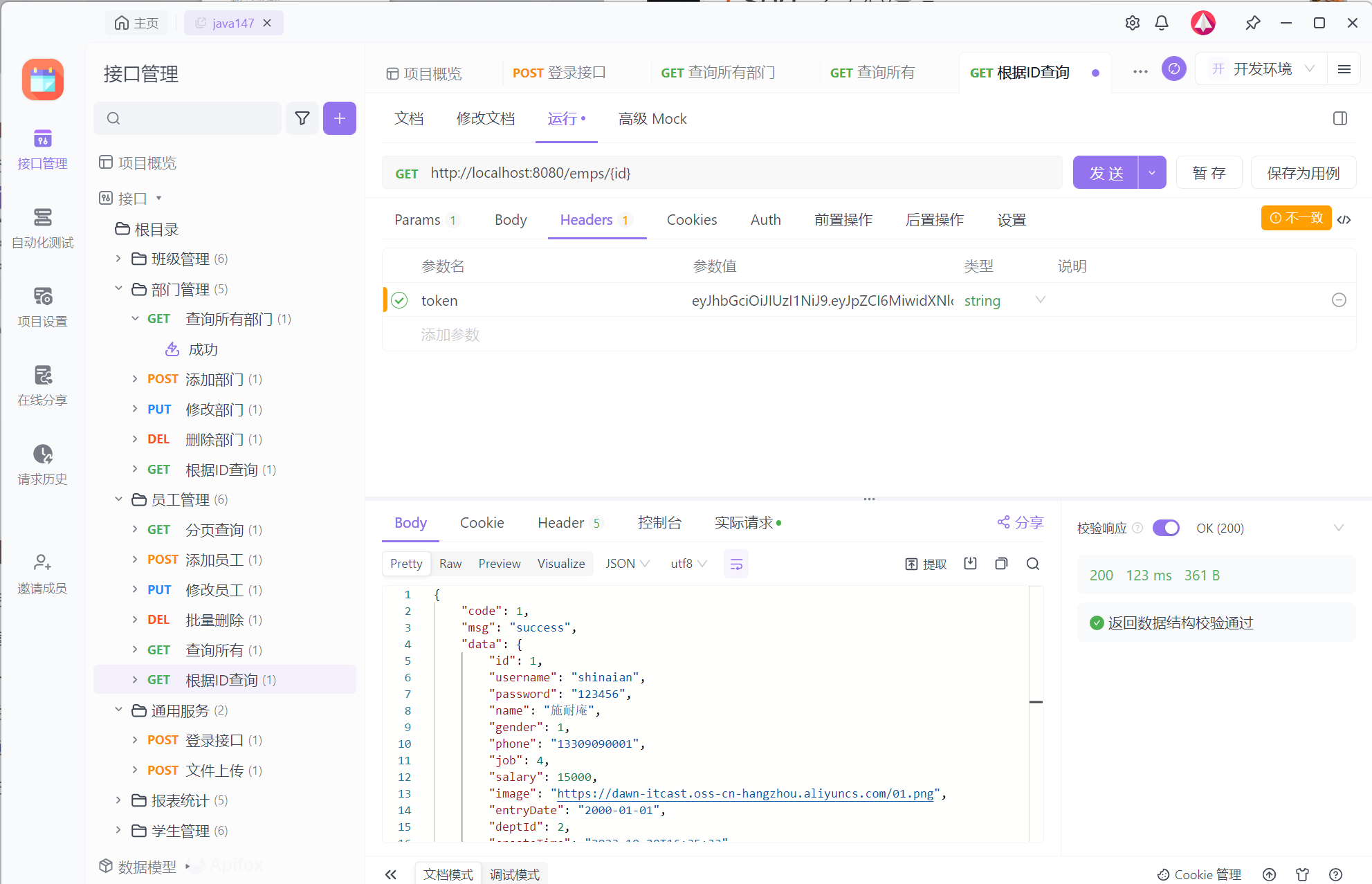Collapse the 部门管理 folder
The width and height of the screenshot is (1372, 884).
[x=118, y=288]
